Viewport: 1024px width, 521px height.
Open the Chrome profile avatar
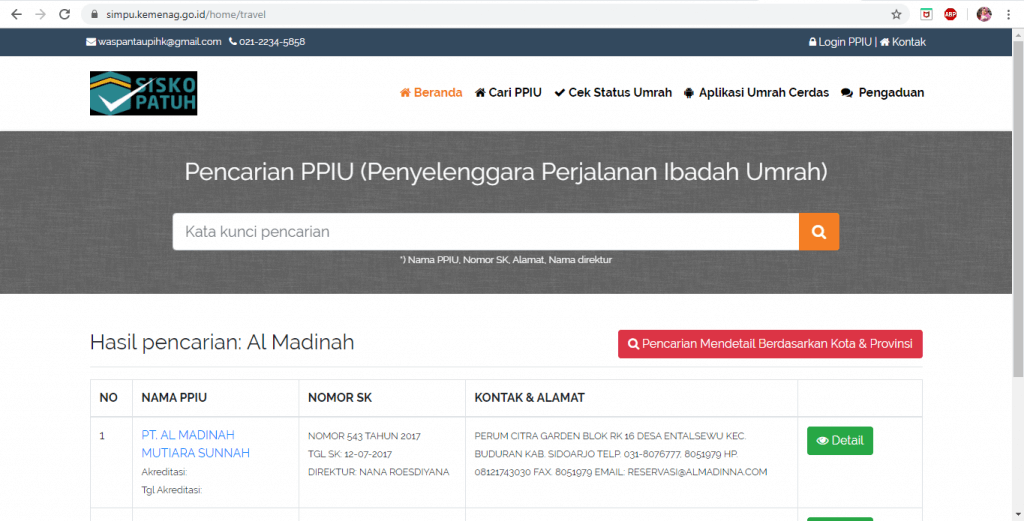tap(984, 14)
